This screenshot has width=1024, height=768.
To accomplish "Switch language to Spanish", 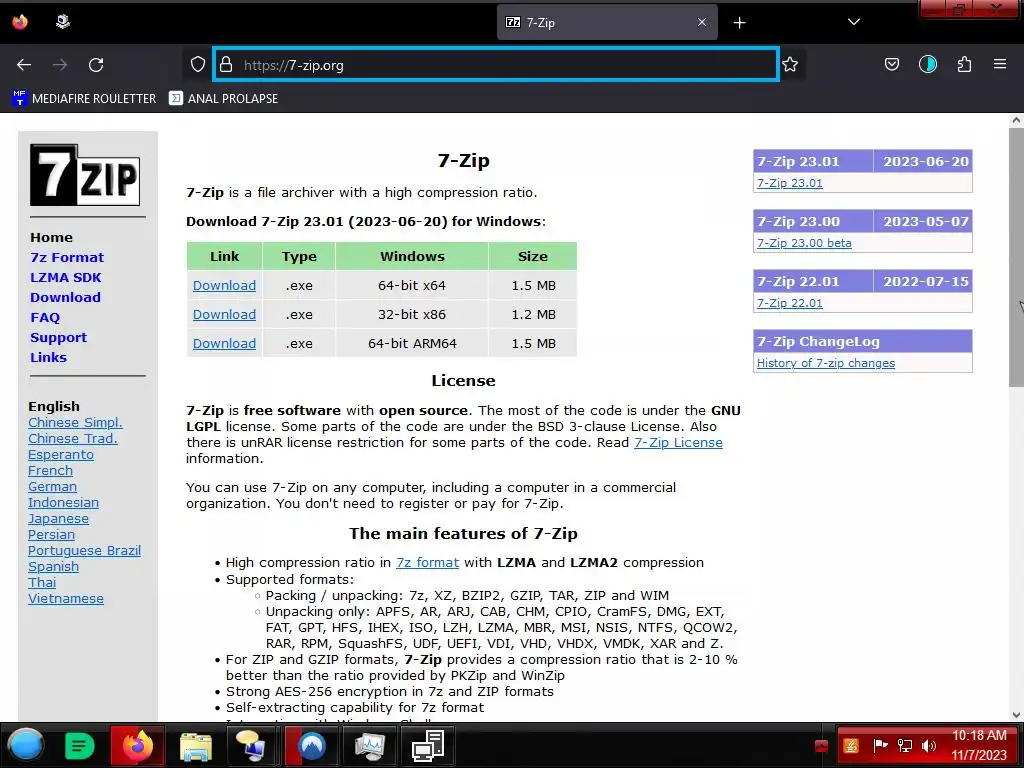I will pyautogui.click(x=54, y=567).
